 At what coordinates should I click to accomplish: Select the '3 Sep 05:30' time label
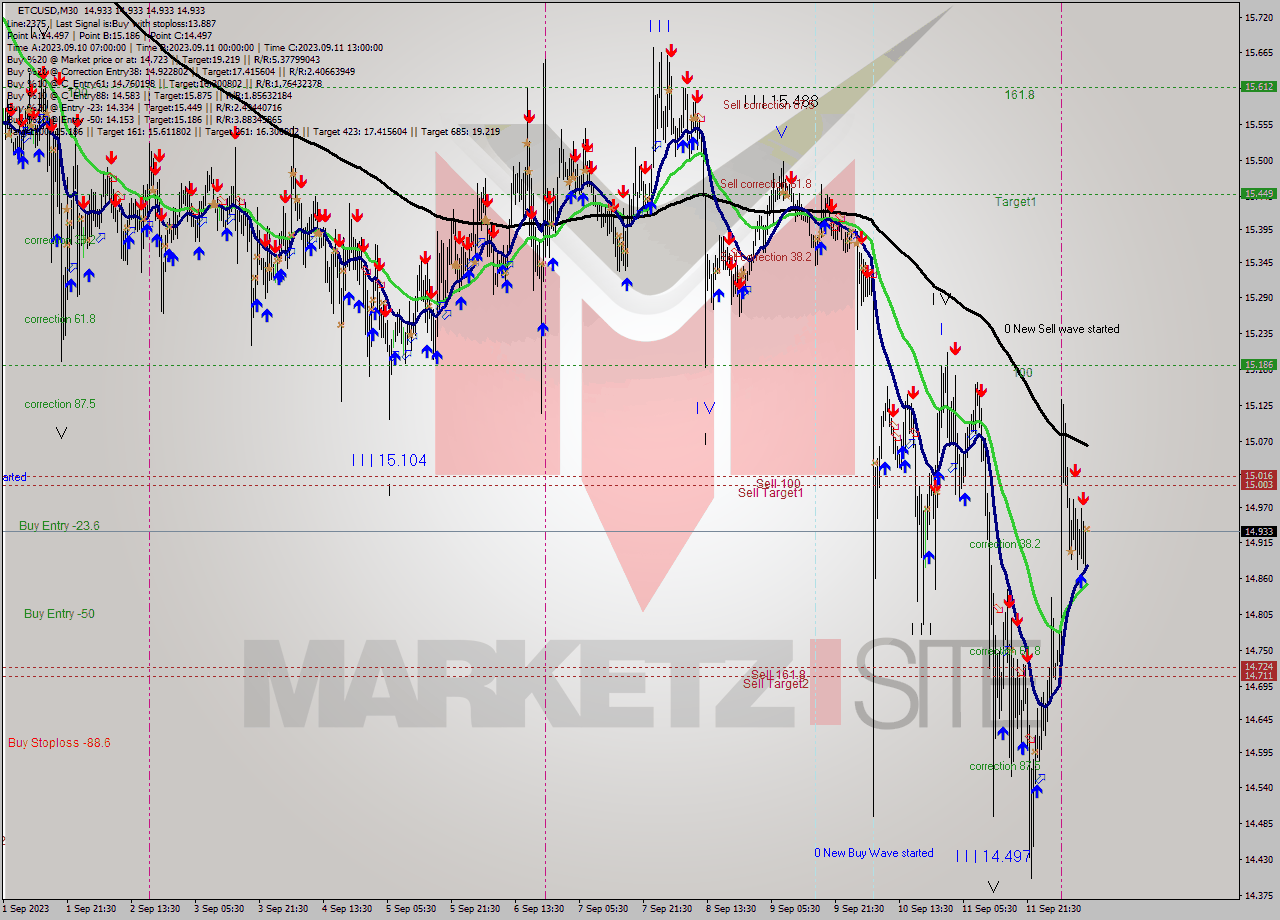218,909
